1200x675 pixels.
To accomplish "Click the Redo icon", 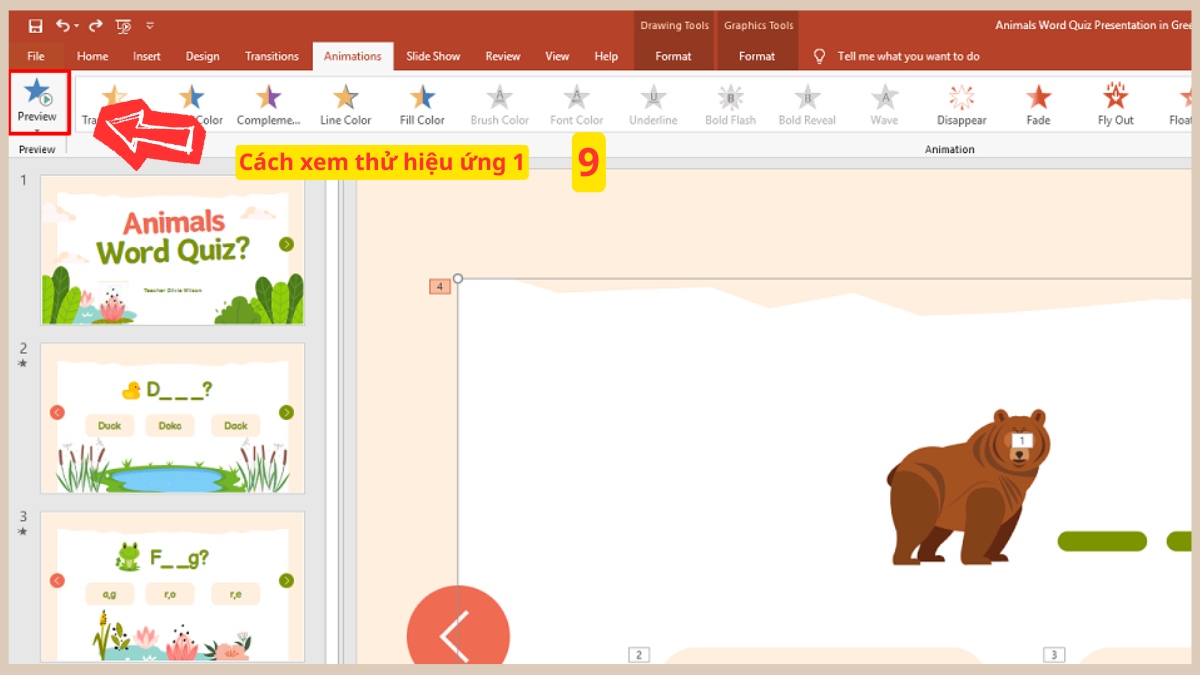I will coord(93,25).
